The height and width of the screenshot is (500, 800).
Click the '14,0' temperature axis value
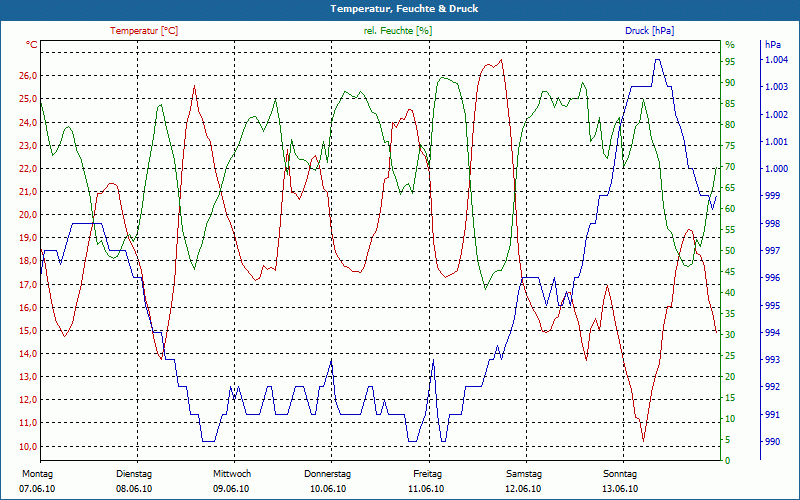28,354
